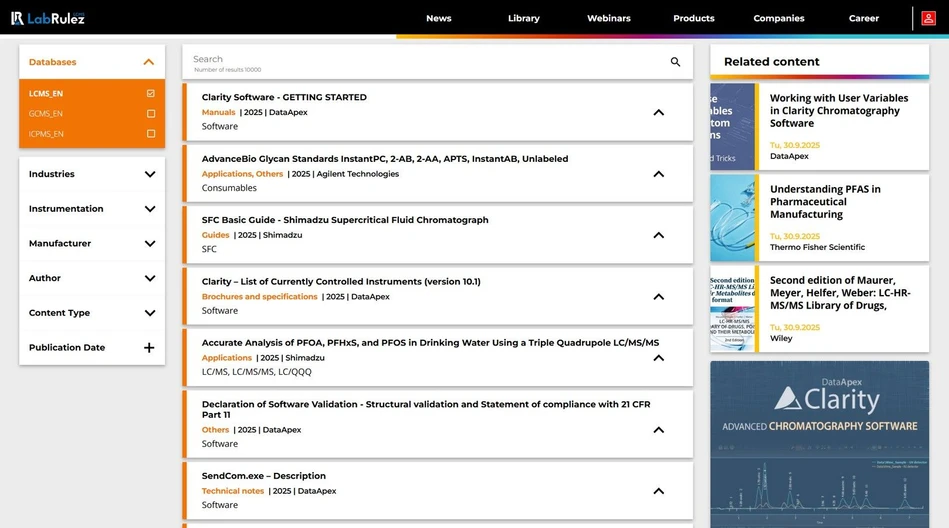This screenshot has height=528, width=949.
Task: Collapse the Clarity Software GETTING STARTED entry
Action: (x=658, y=112)
